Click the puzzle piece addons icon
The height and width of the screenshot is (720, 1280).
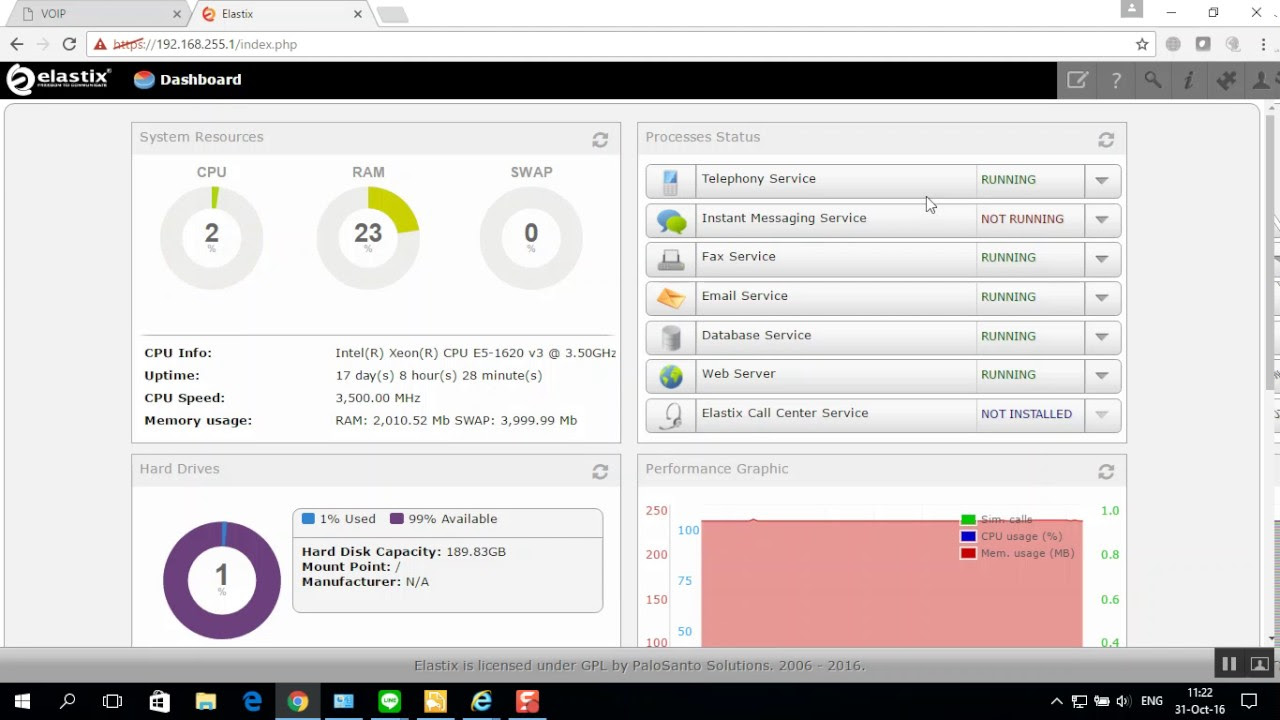(x=1226, y=80)
